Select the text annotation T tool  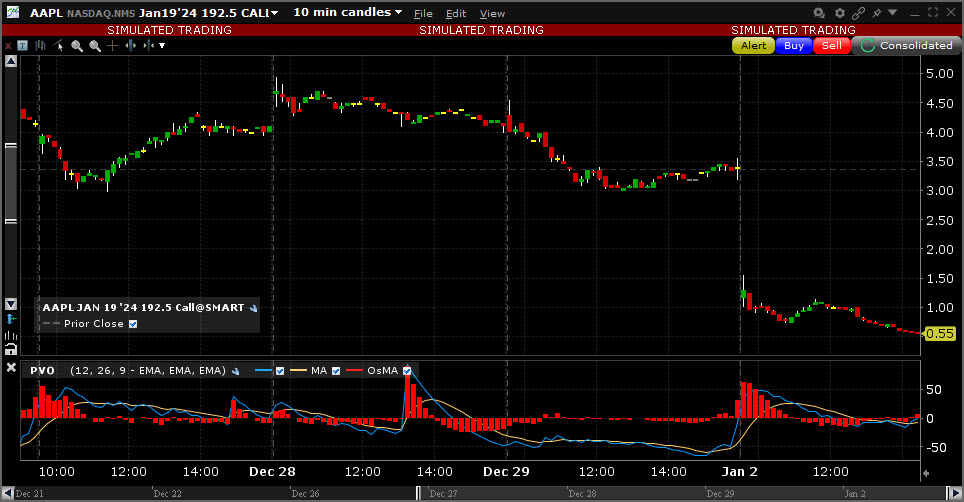(x=23, y=45)
